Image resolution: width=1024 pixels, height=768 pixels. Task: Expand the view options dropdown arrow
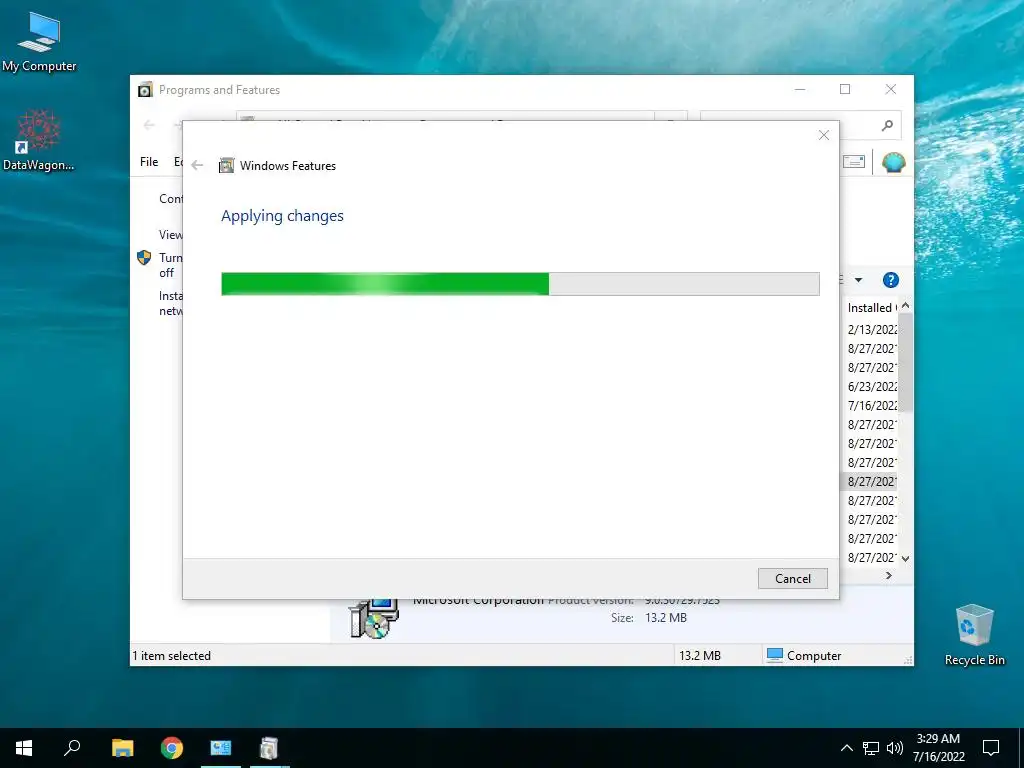[x=858, y=280]
